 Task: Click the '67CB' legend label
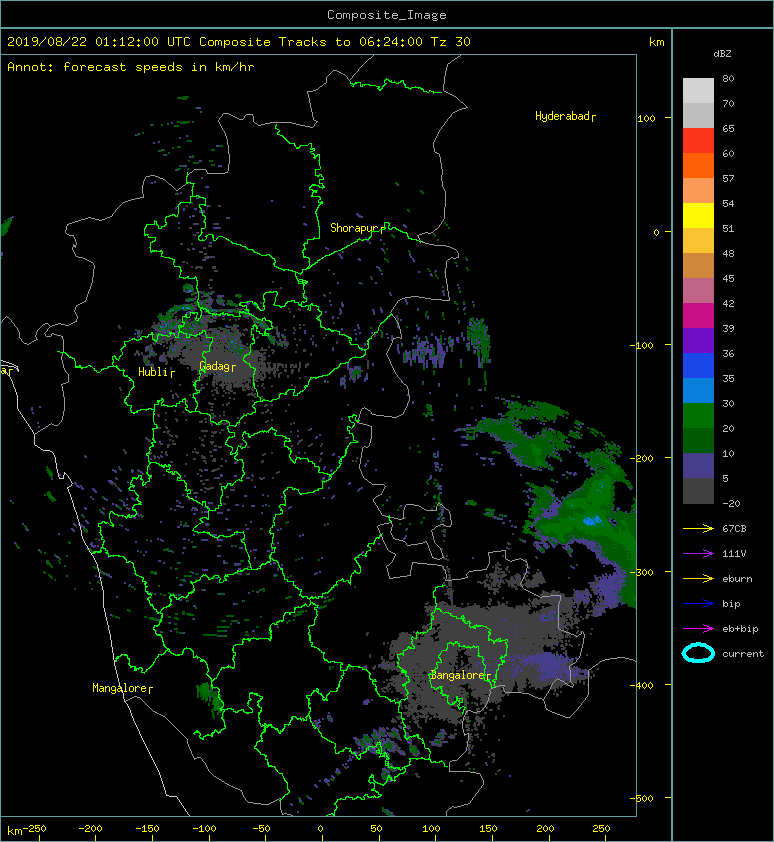click(734, 528)
